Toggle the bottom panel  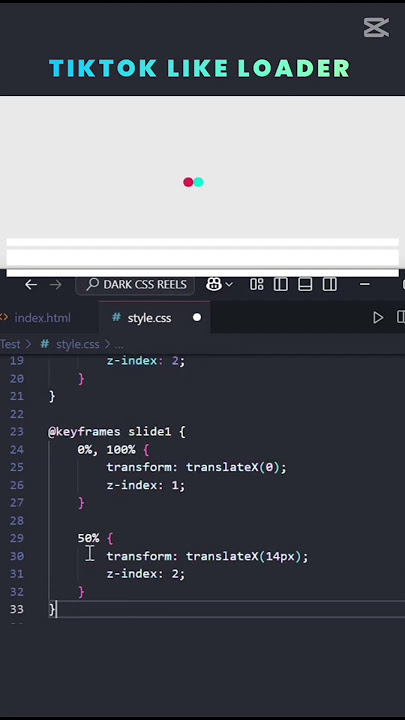pos(305,285)
